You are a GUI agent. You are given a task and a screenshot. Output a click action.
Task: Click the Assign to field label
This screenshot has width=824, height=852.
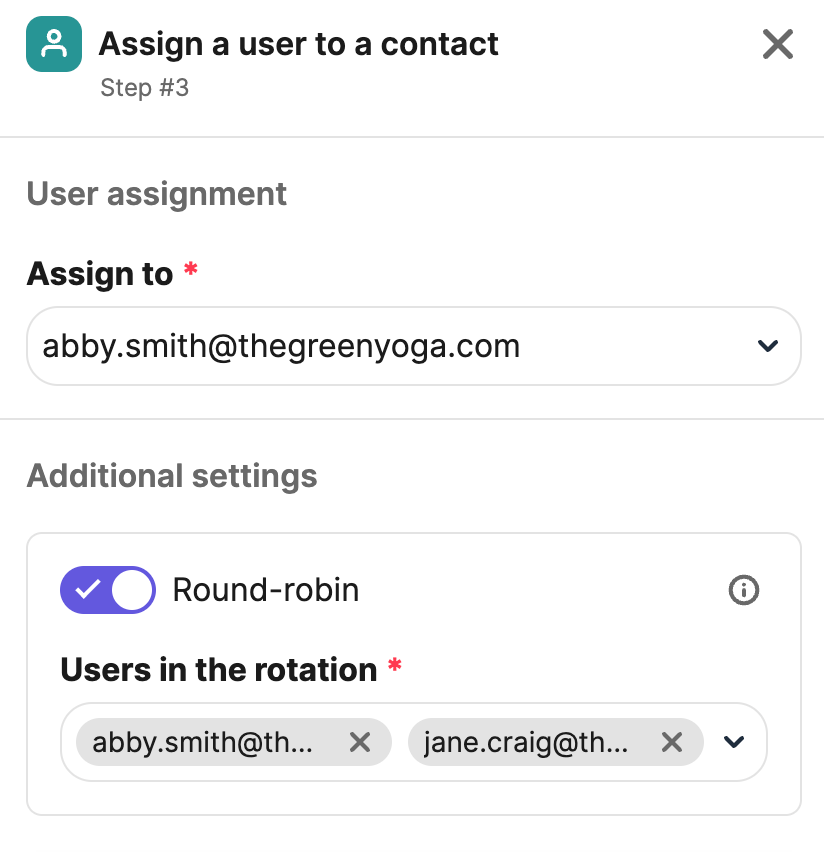tap(100, 273)
